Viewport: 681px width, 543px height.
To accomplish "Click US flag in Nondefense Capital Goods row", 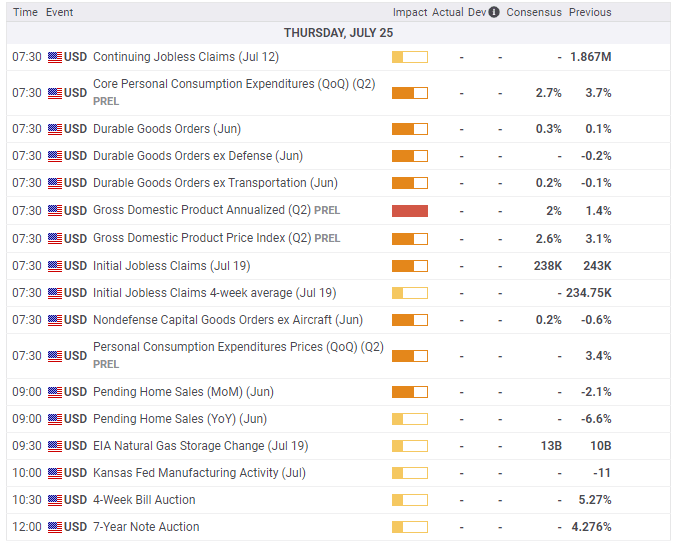I will tap(55, 320).
